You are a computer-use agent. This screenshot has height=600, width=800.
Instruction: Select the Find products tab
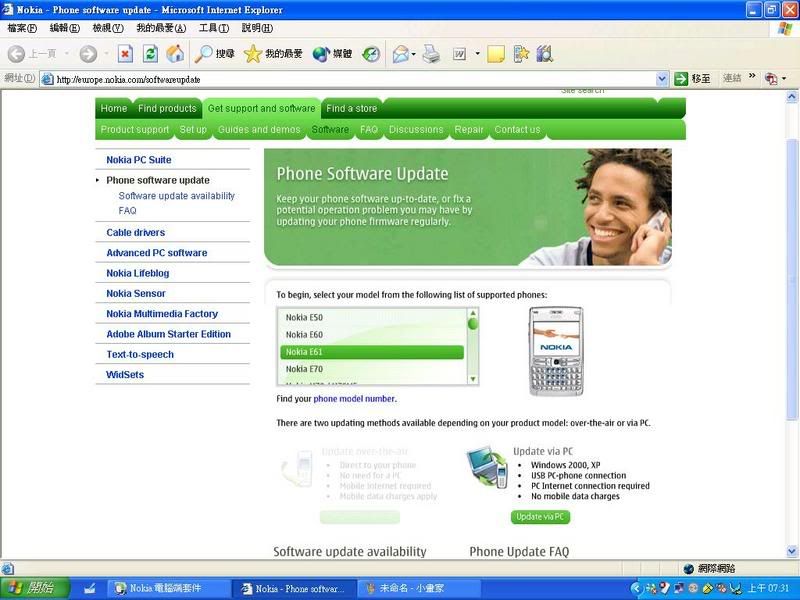pos(167,108)
